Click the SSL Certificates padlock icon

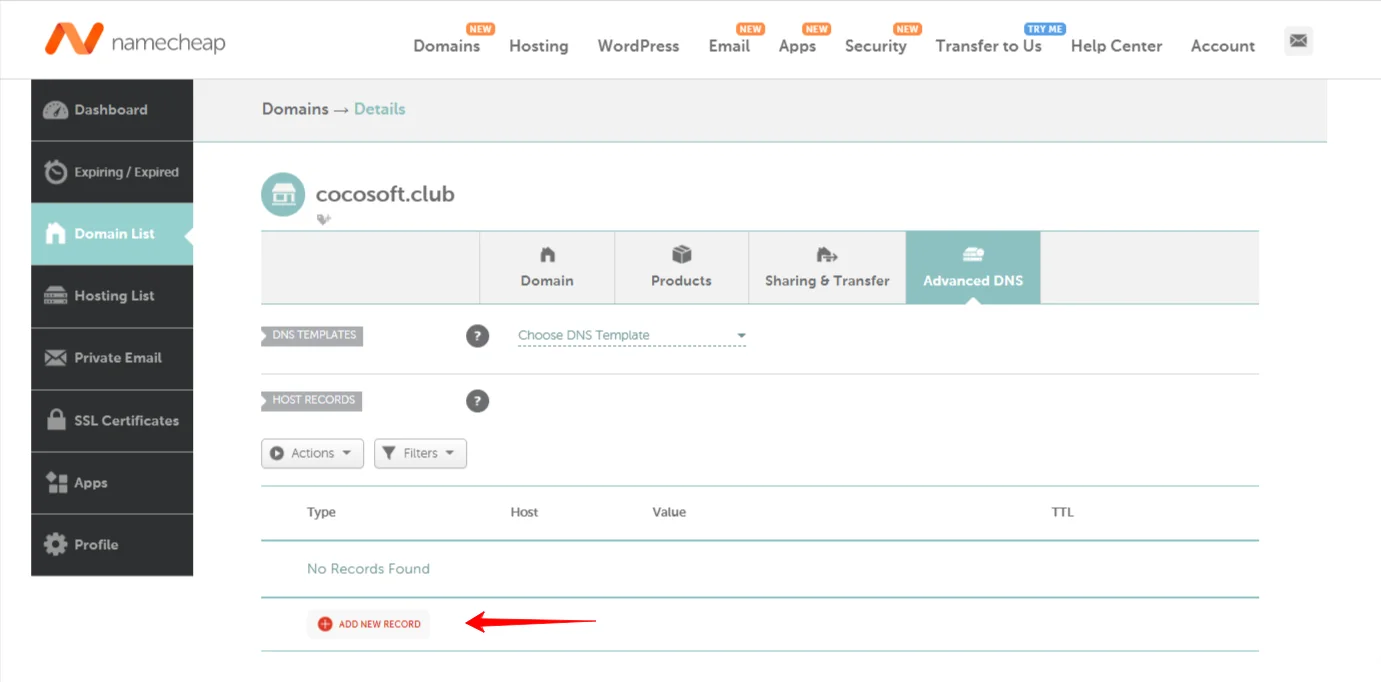tap(56, 420)
